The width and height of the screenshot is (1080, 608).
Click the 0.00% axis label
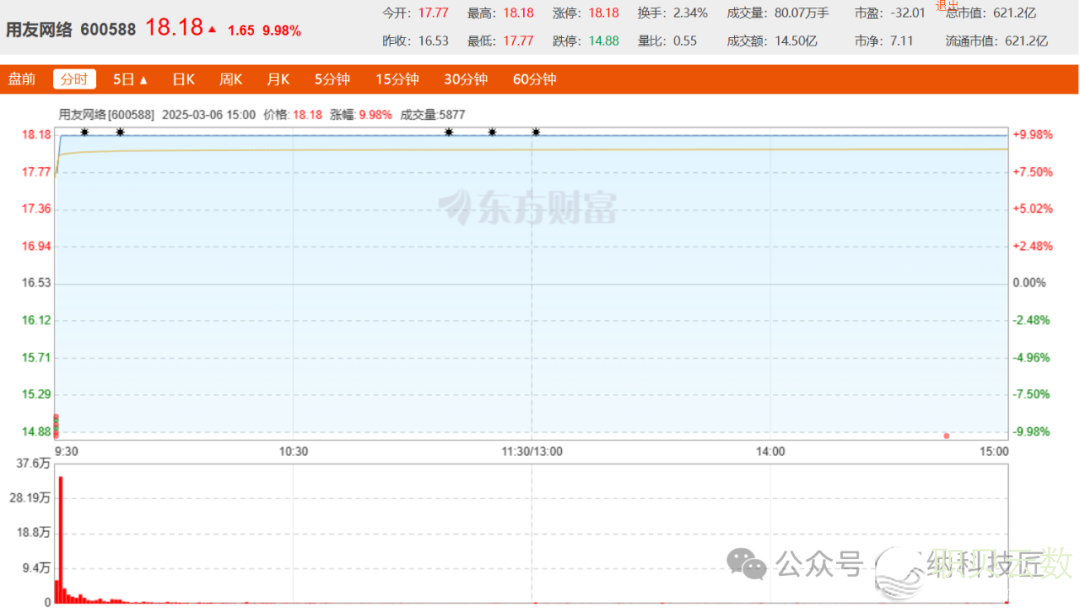(1029, 283)
